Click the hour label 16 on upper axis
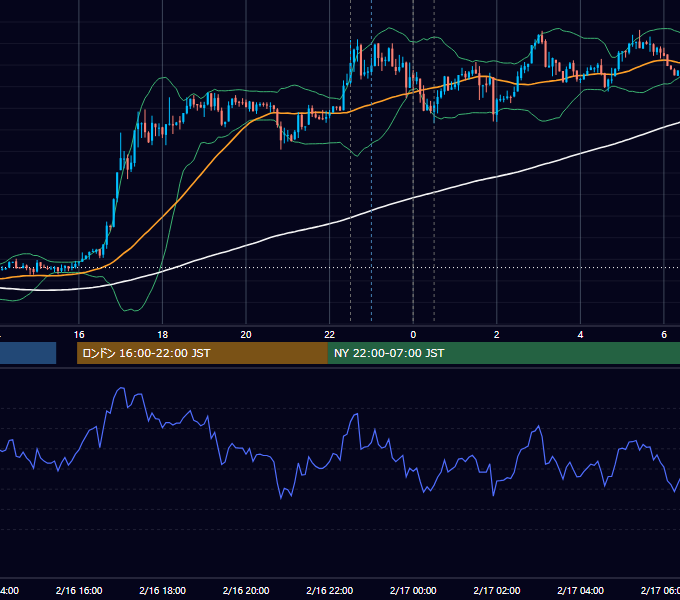The height and width of the screenshot is (600, 680). [x=79, y=335]
